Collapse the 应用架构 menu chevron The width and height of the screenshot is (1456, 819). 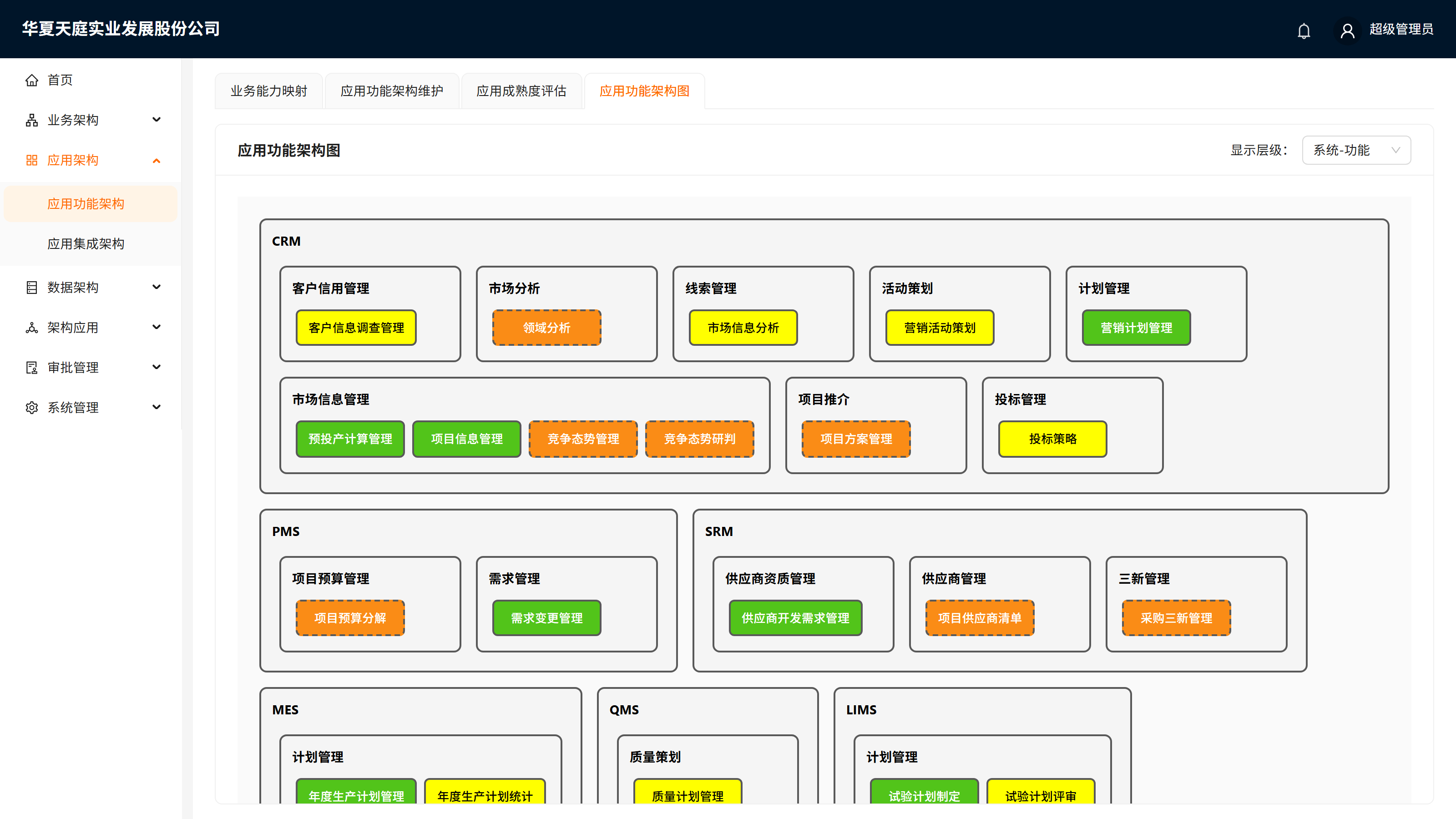tap(157, 161)
